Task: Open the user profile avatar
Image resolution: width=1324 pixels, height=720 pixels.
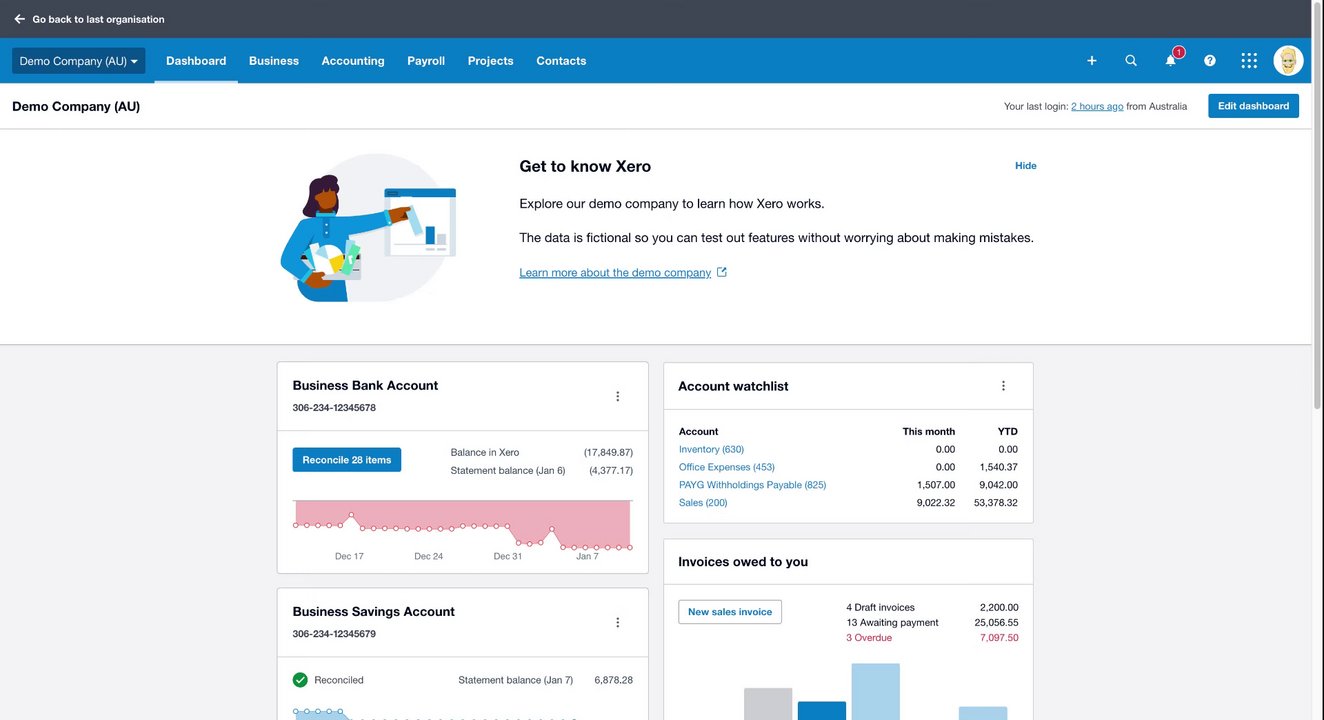Action: (x=1288, y=61)
